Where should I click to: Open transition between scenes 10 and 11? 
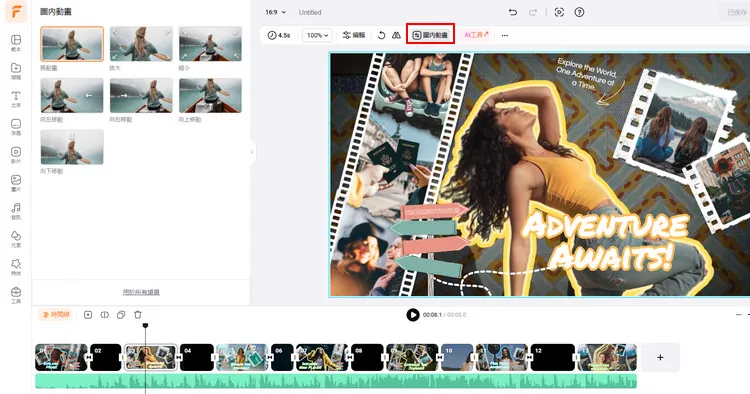pos(474,357)
